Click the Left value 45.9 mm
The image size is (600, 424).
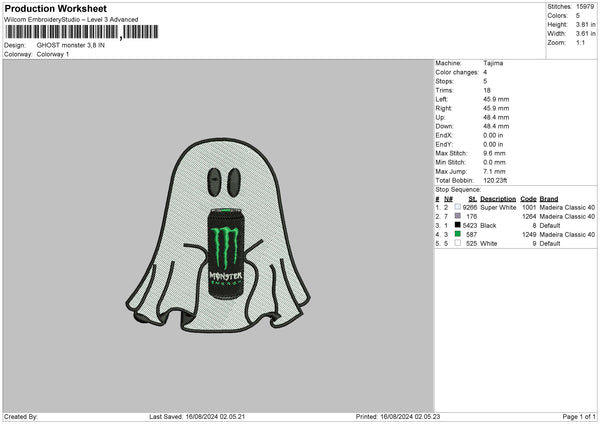496,99
